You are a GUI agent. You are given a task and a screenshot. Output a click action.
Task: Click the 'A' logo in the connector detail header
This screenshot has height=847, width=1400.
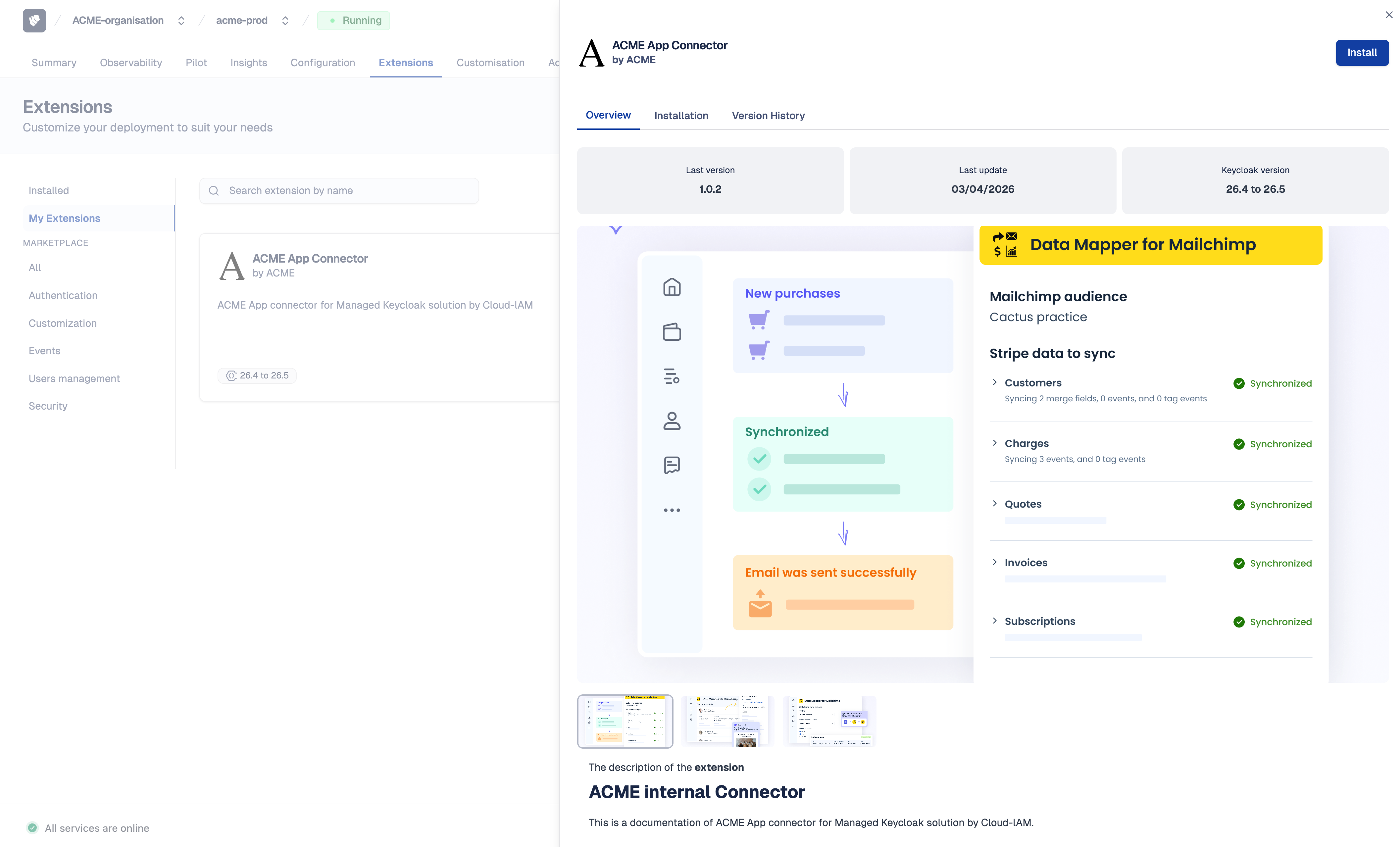(x=591, y=52)
